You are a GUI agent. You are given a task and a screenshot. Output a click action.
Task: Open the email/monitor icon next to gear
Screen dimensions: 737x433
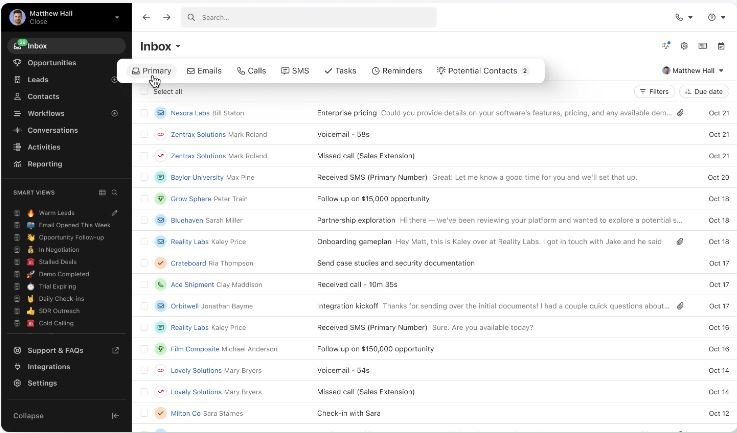(x=702, y=46)
